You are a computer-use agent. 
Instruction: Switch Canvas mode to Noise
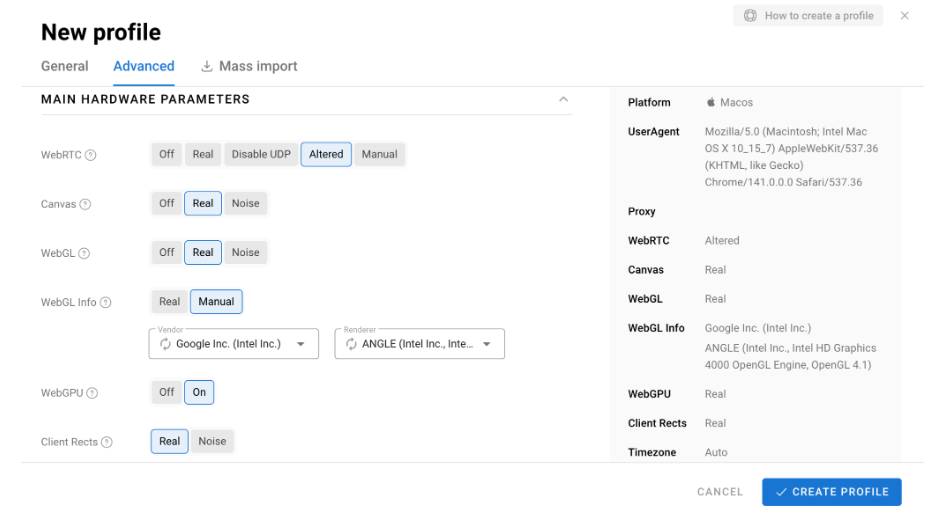245,204
